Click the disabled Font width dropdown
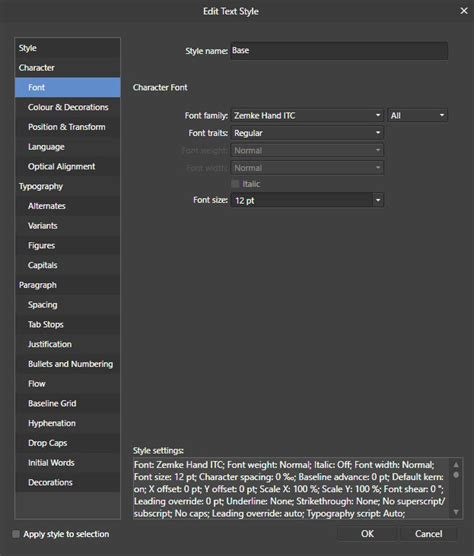 pyautogui.click(x=307, y=168)
